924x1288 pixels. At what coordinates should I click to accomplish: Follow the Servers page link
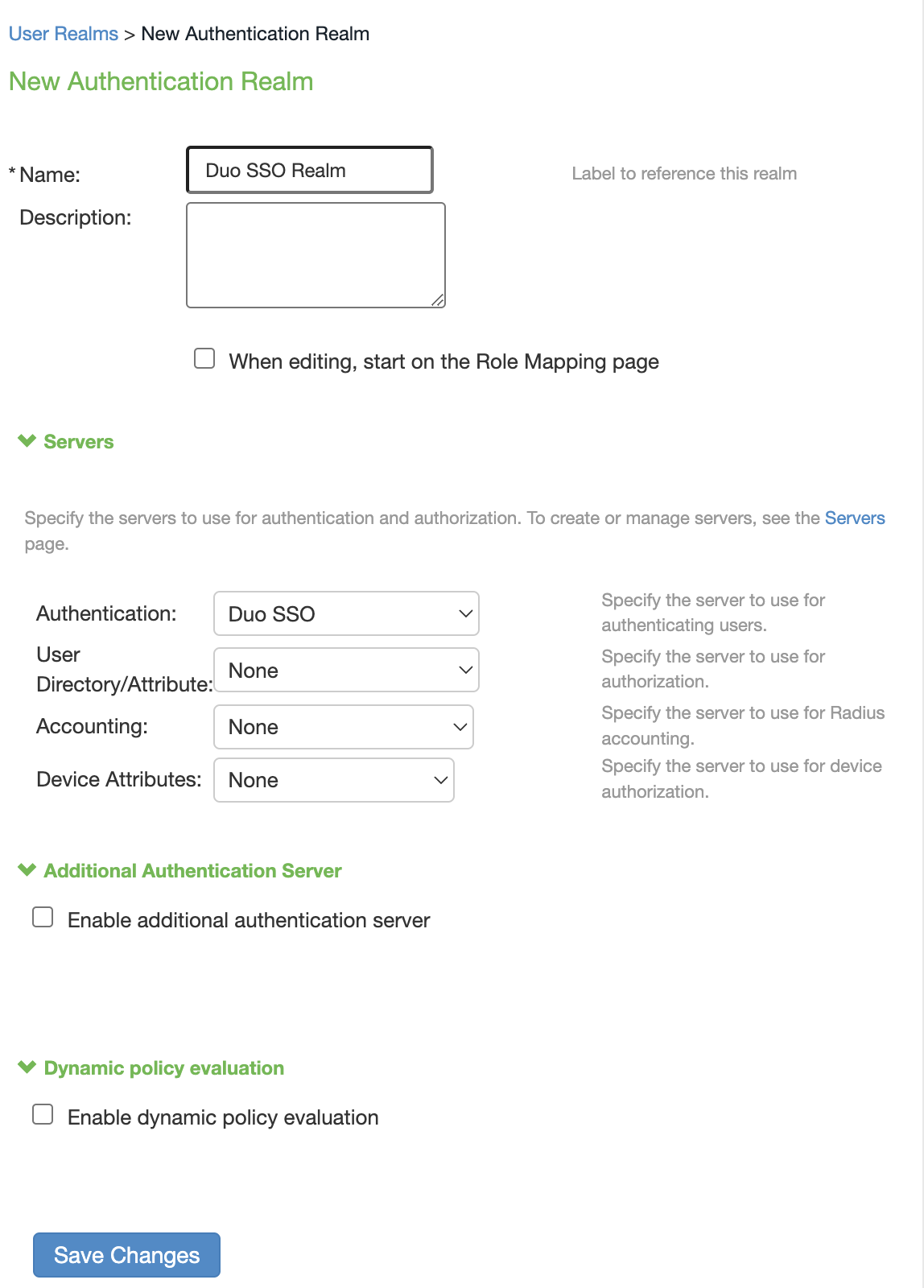(855, 518)
